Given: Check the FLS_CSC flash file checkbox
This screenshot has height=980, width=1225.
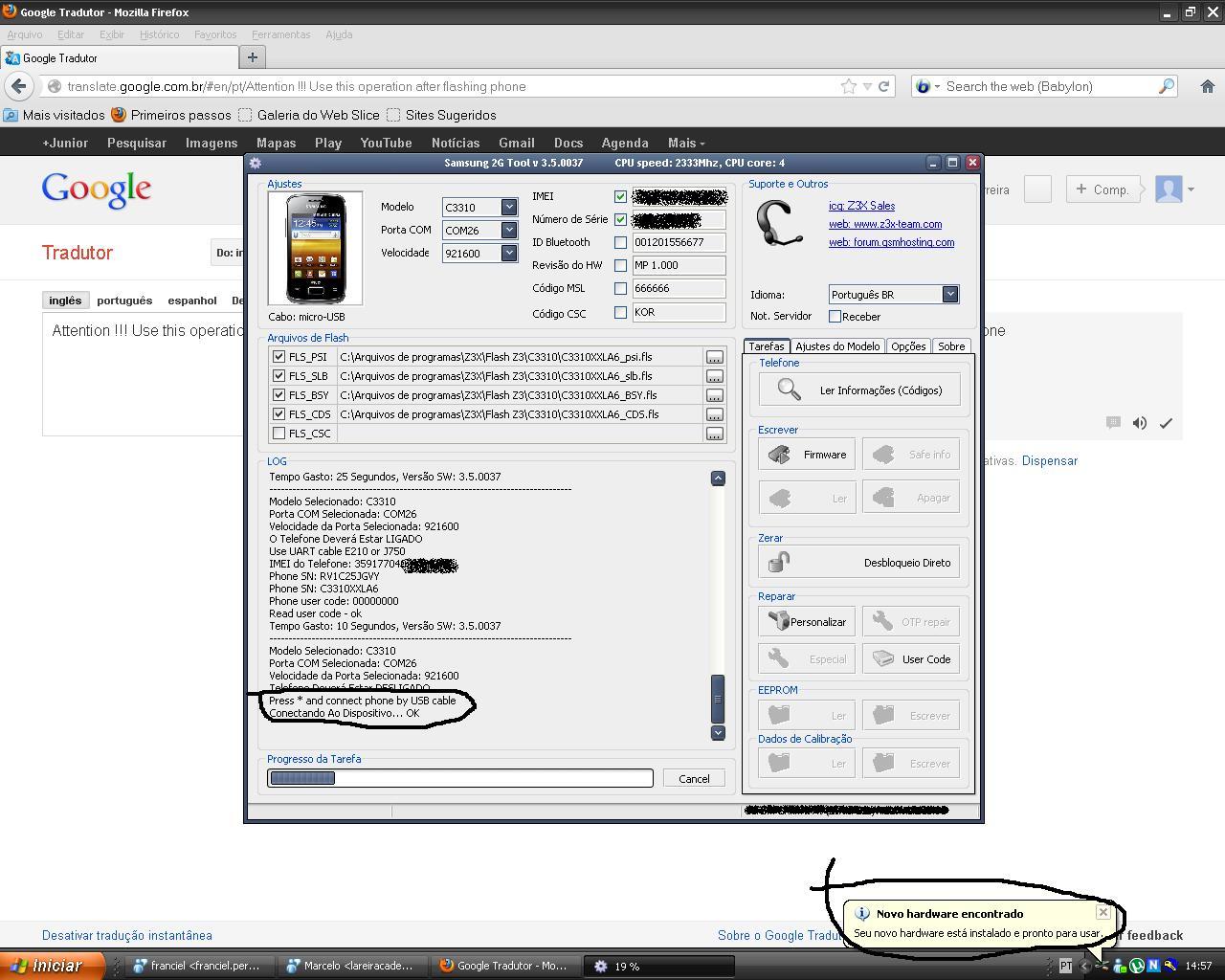Looking at the screenshot, I should [x=278, y=433].
